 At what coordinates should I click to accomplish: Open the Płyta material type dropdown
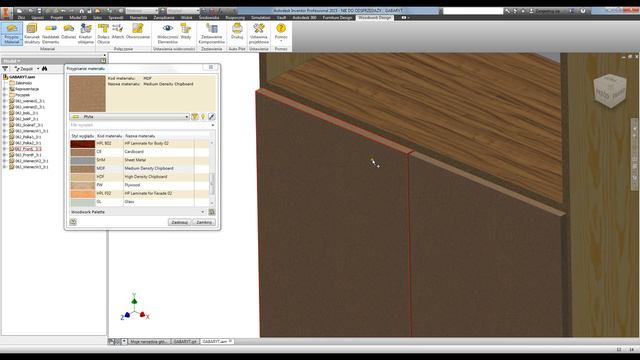click(x=130, y=117)
